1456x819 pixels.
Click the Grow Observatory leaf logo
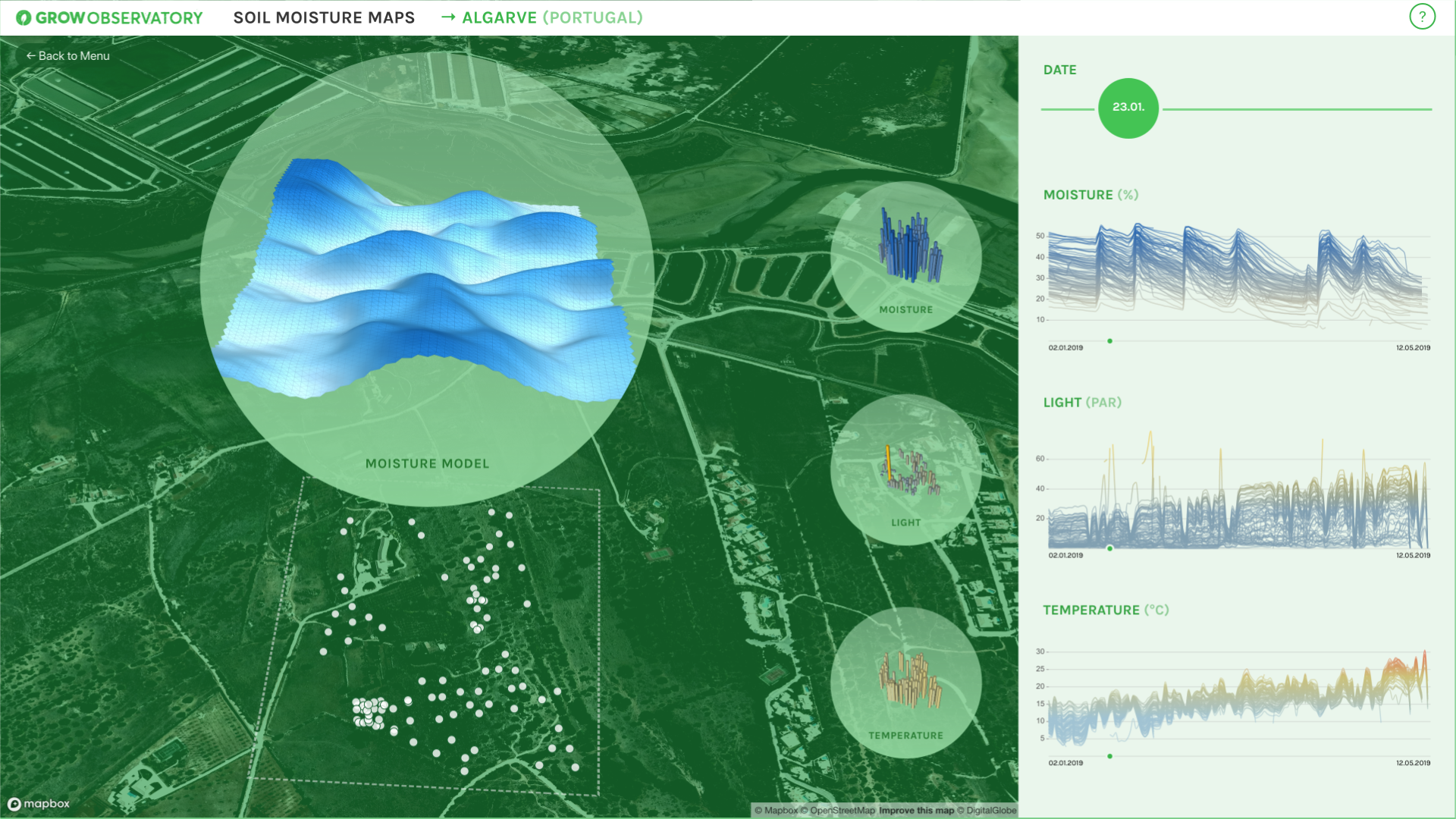(x=24, y=17)
